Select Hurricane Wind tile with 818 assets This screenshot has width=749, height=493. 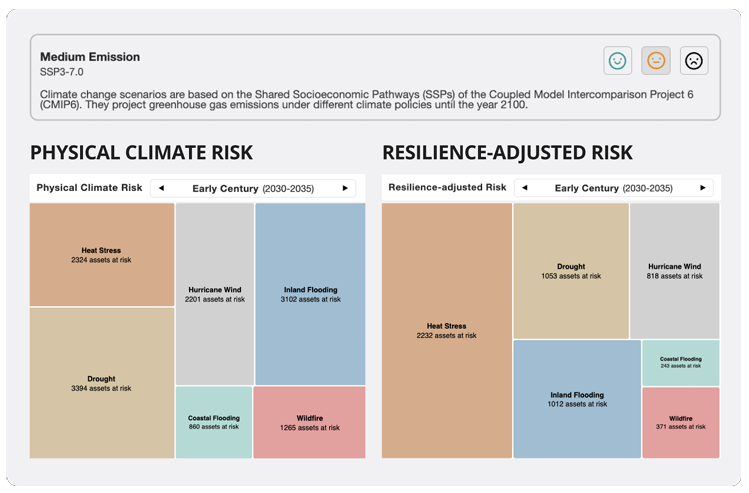674,271
